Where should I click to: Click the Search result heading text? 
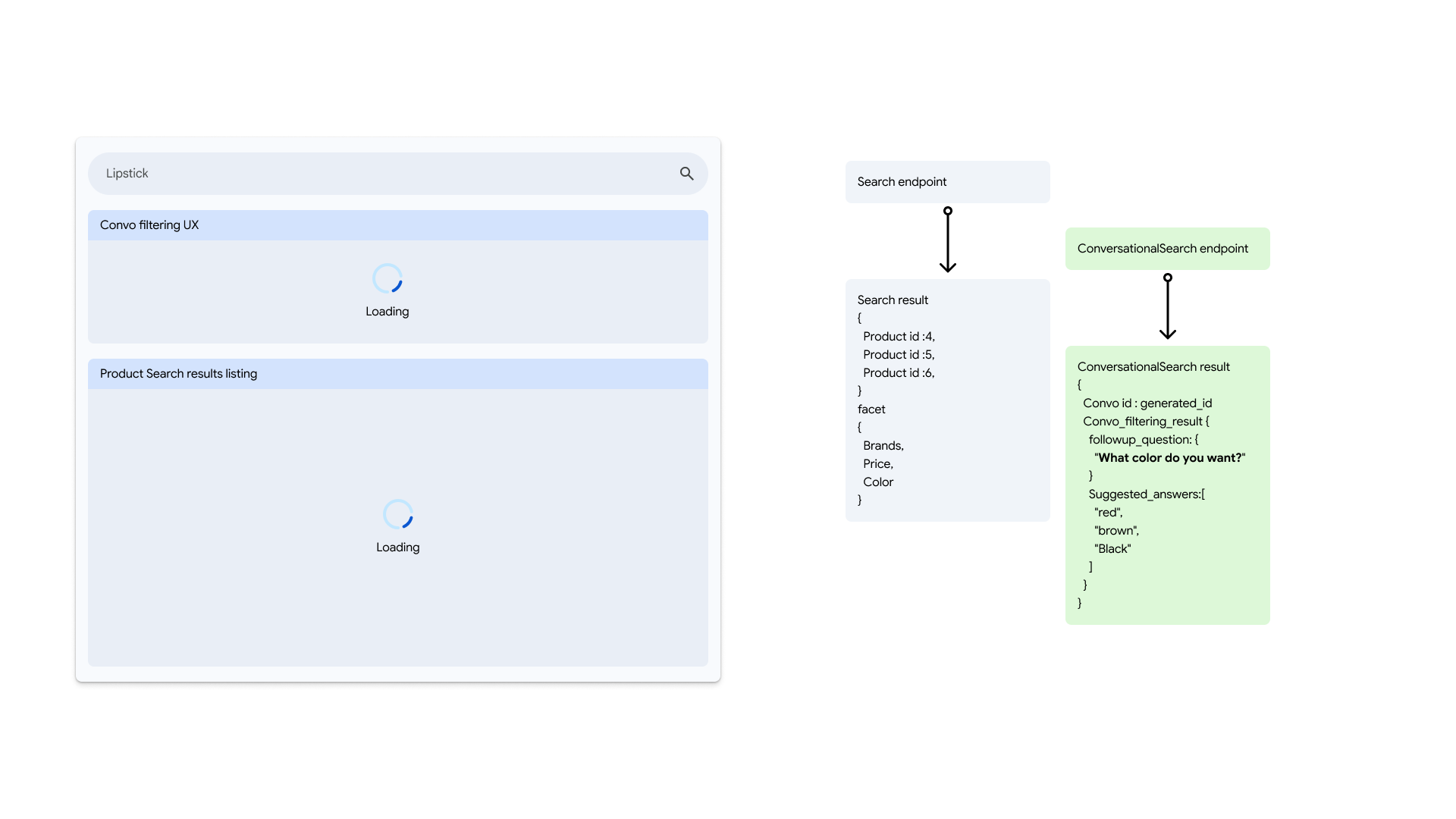893,300
